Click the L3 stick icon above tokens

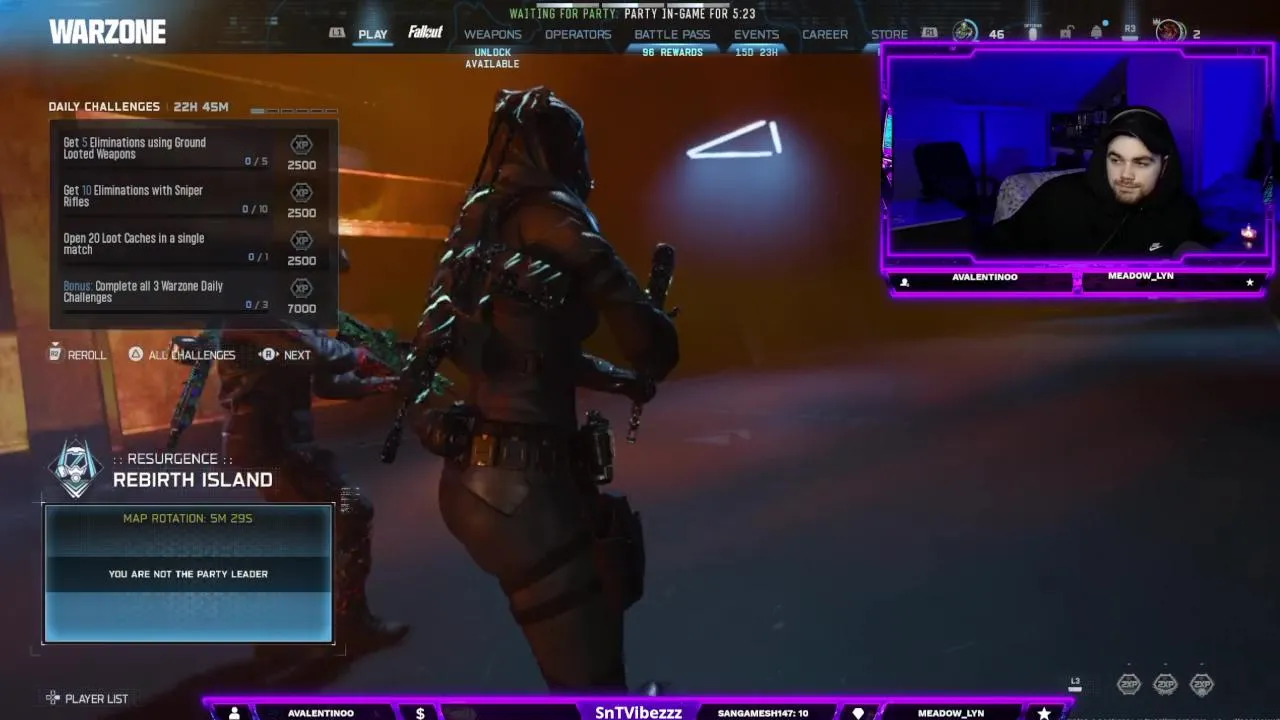1075,684
